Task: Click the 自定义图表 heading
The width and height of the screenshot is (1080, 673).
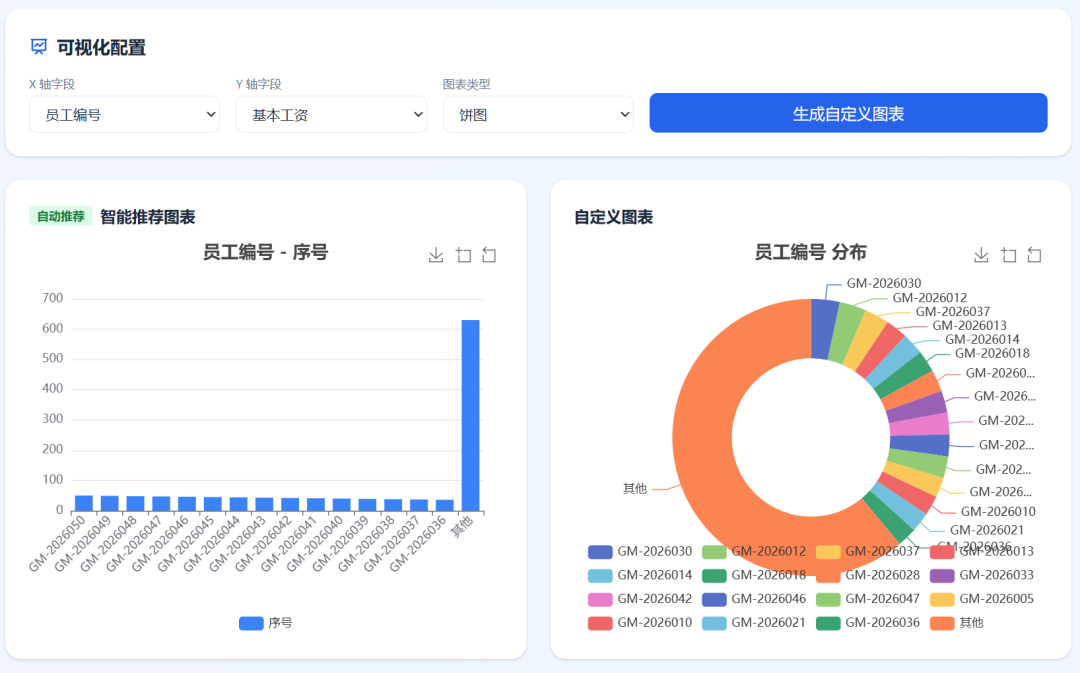Action: tap(614, 217)
